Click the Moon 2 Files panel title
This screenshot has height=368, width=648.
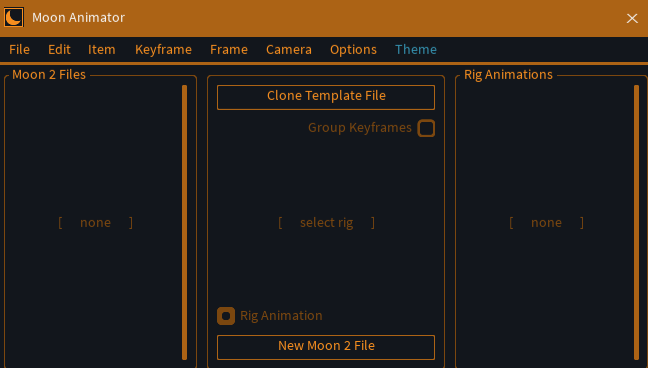[49, 74]
